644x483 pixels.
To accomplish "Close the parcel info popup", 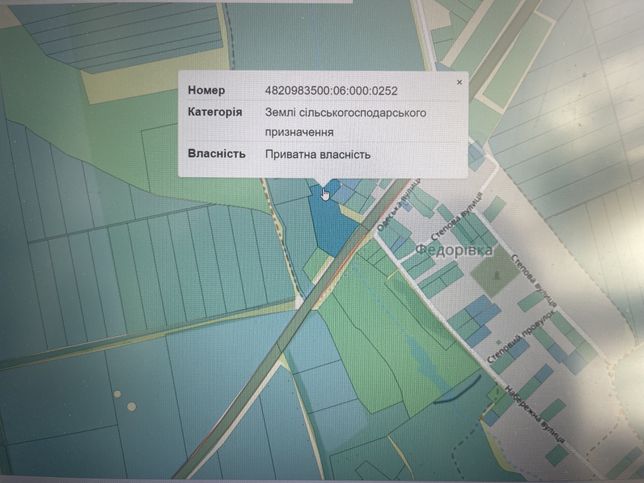I will (459, 82).
